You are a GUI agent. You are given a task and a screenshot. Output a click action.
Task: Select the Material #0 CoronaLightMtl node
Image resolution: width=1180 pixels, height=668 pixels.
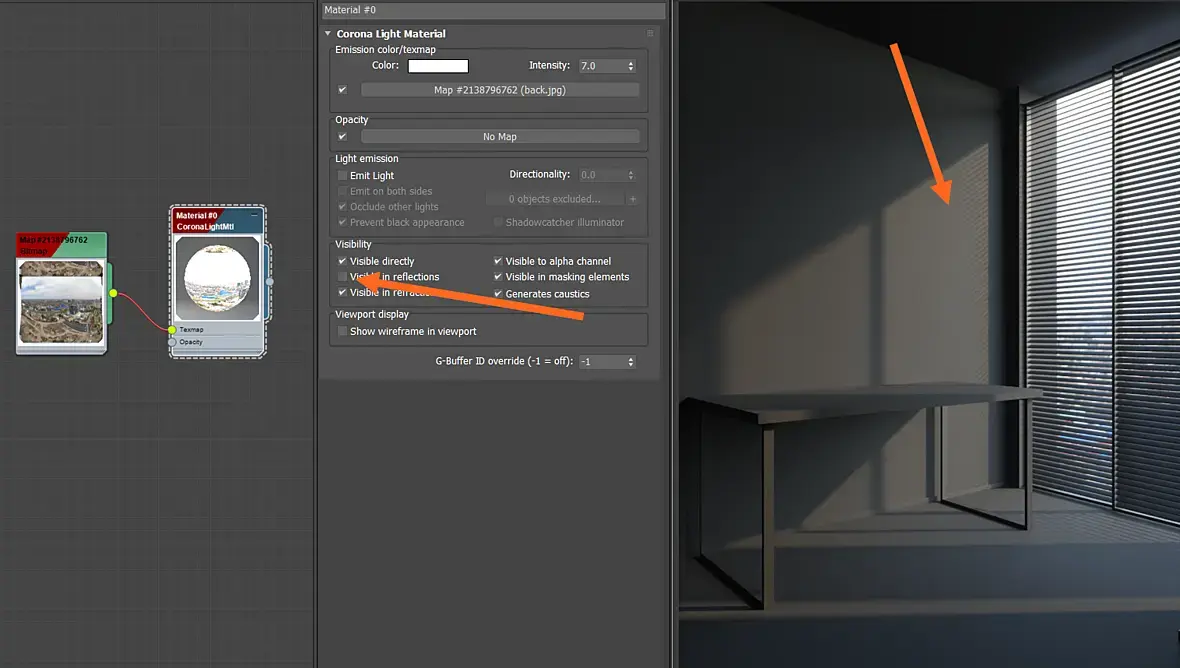pyautogui.click(x=217, y=220)
